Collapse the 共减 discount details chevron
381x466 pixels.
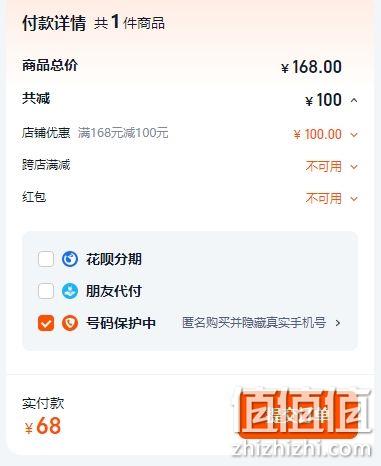[x=354, y=100]
